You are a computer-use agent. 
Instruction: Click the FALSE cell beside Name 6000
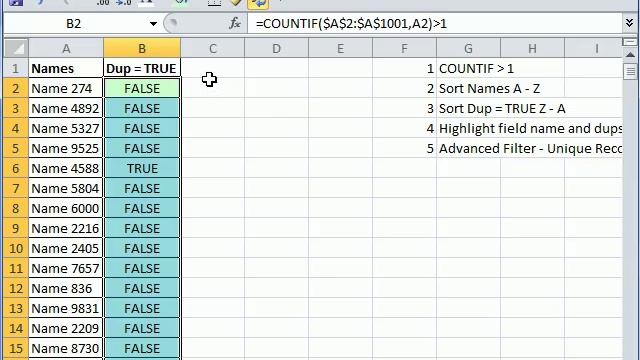coord(142,208)
